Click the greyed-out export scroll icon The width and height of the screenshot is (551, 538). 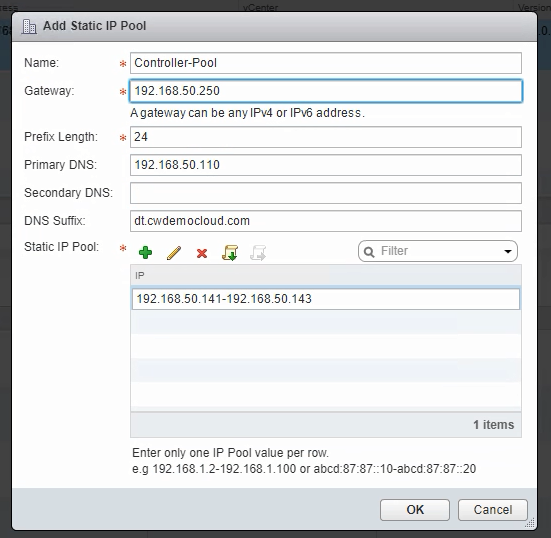pyautogui.click(x=258, y=253)
